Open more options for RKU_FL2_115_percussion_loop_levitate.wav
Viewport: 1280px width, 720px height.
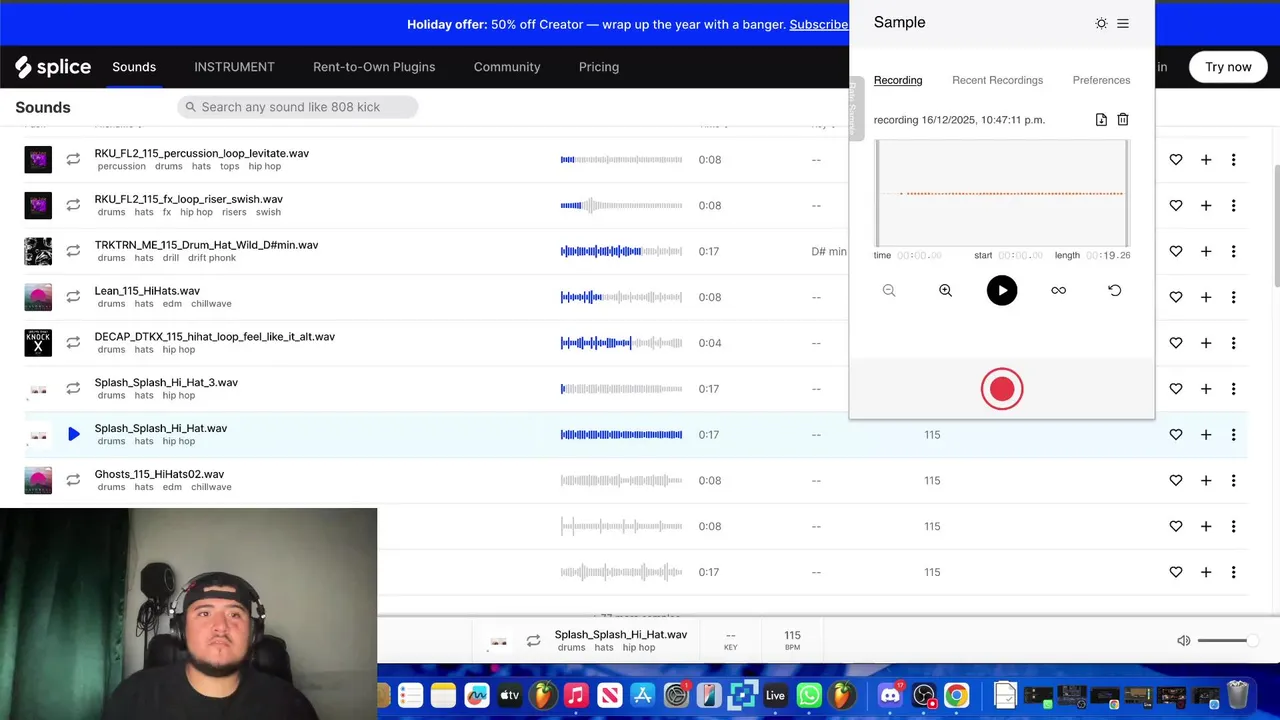(x=1234, y=160)
